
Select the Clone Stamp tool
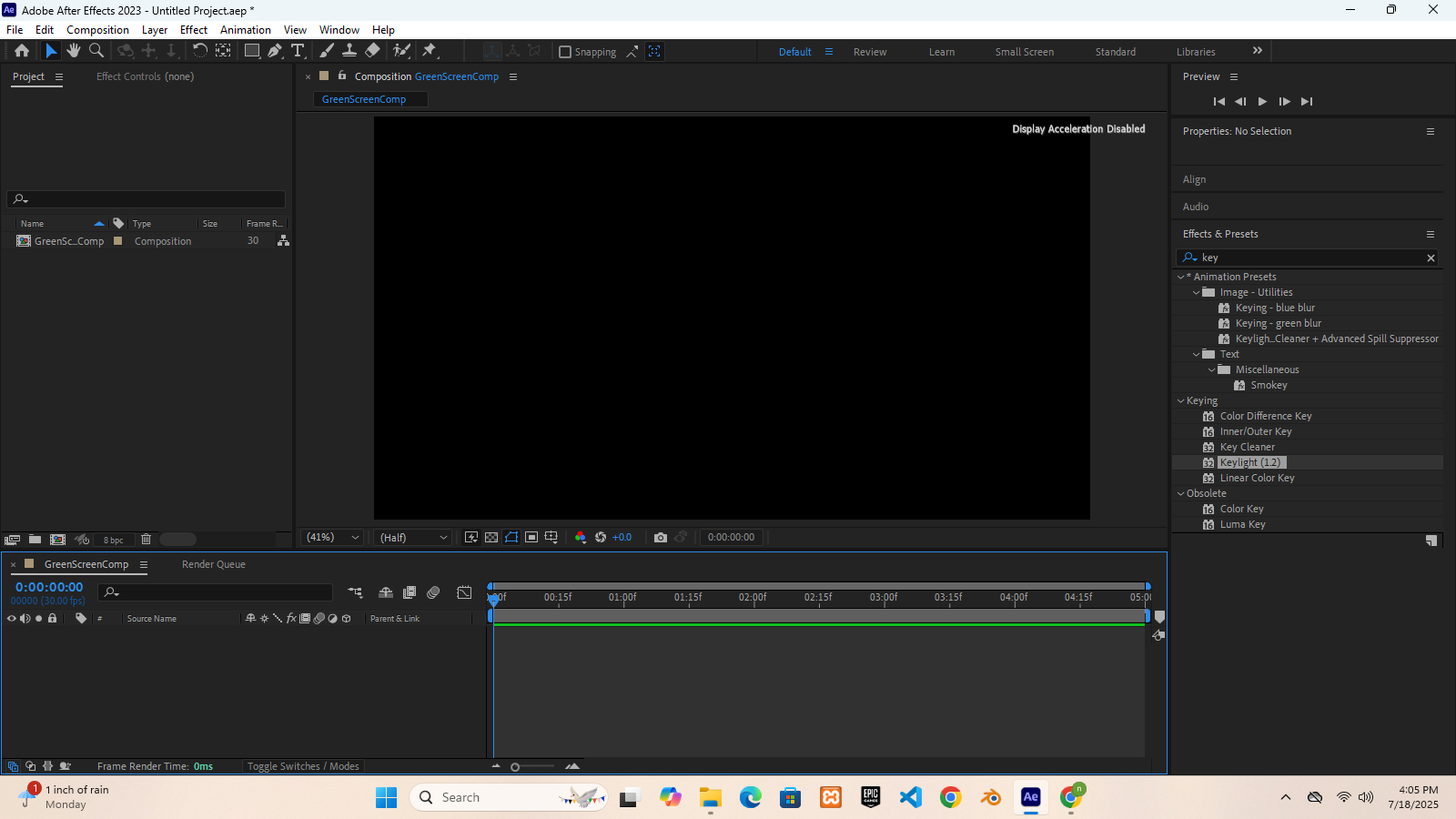349,51
